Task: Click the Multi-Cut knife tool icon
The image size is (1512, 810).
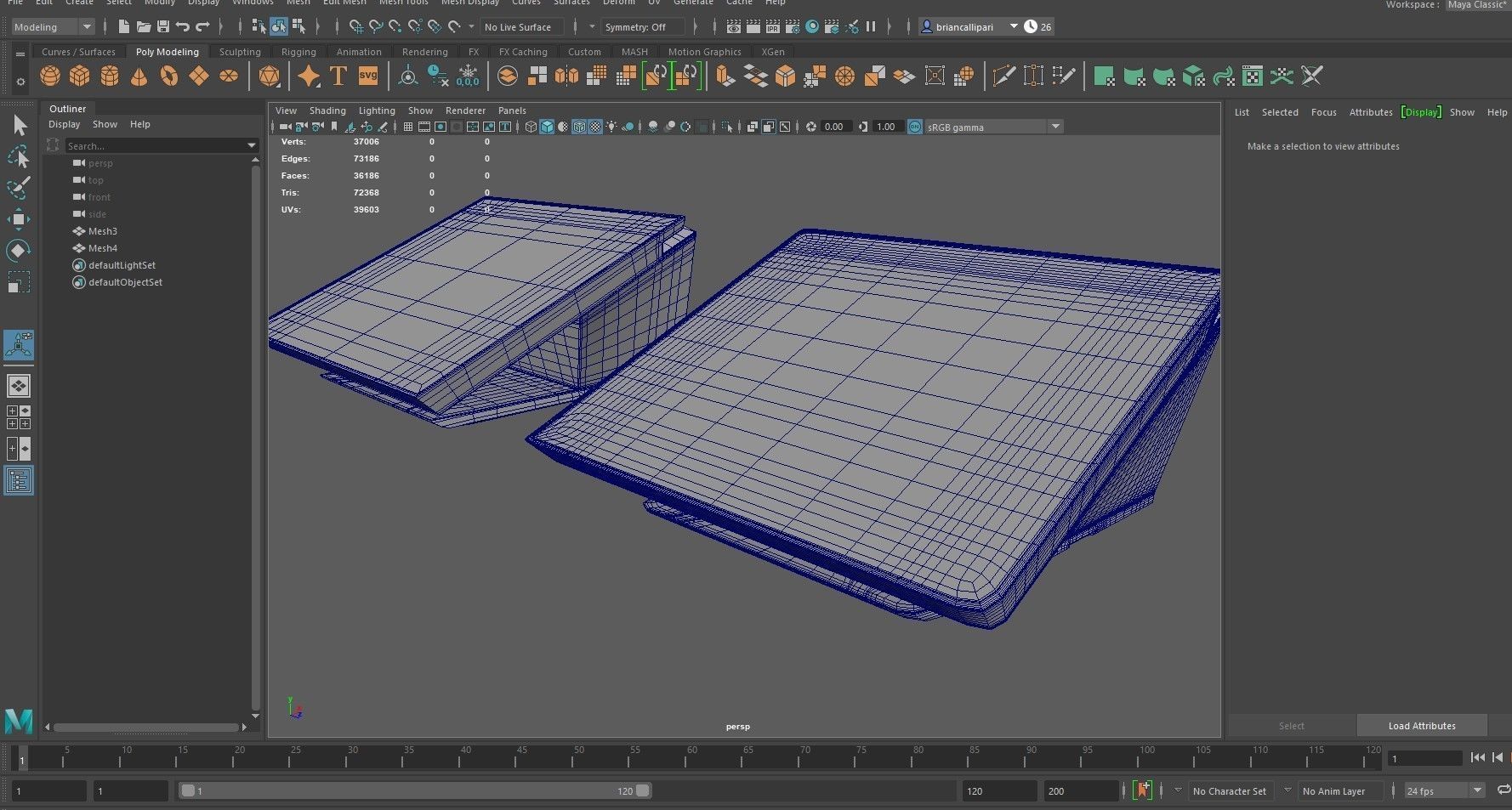Action: tap(1003, 76)
